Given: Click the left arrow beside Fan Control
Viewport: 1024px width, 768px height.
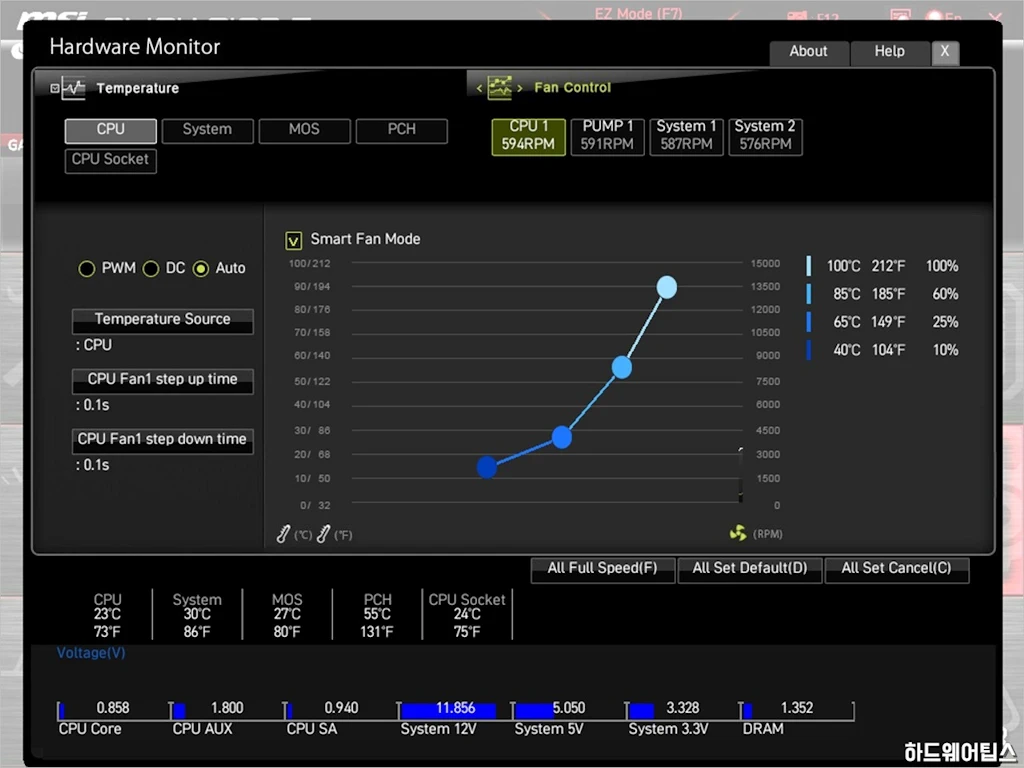Looking at the screenshot, I should 479,88.
